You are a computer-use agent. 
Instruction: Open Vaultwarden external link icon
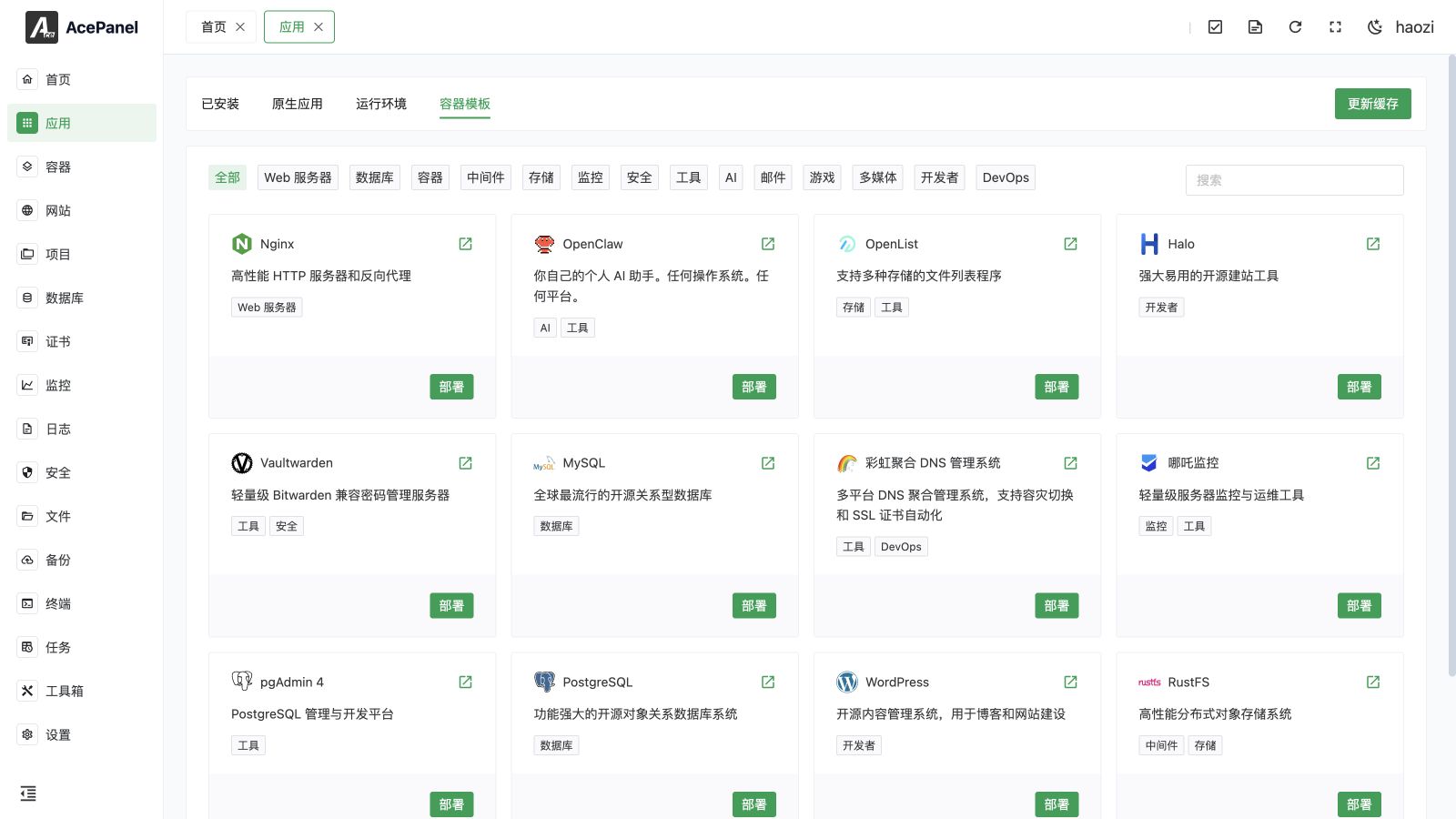[x=465, y=463]
